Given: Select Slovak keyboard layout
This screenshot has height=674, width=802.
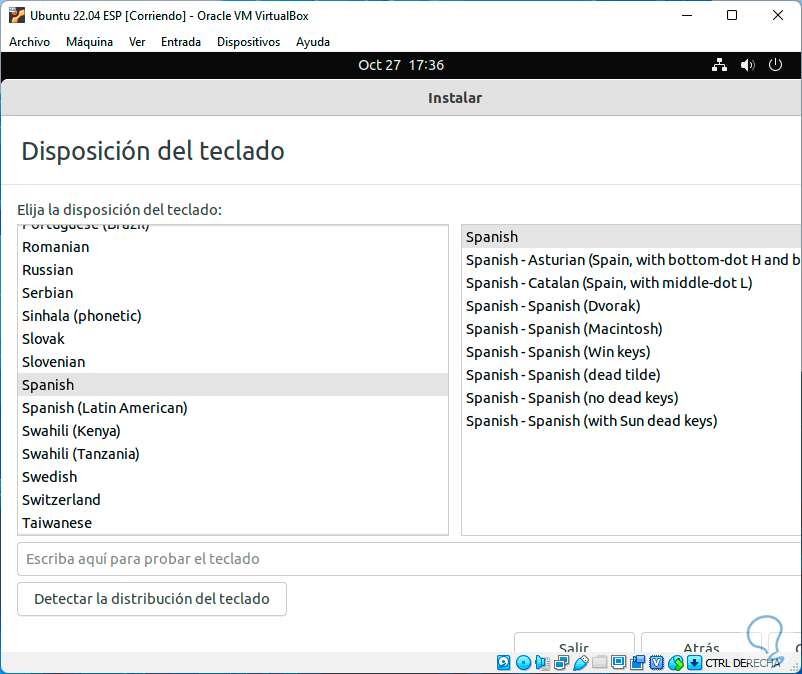Looking at the screenshot, I should tap(233, 339).
